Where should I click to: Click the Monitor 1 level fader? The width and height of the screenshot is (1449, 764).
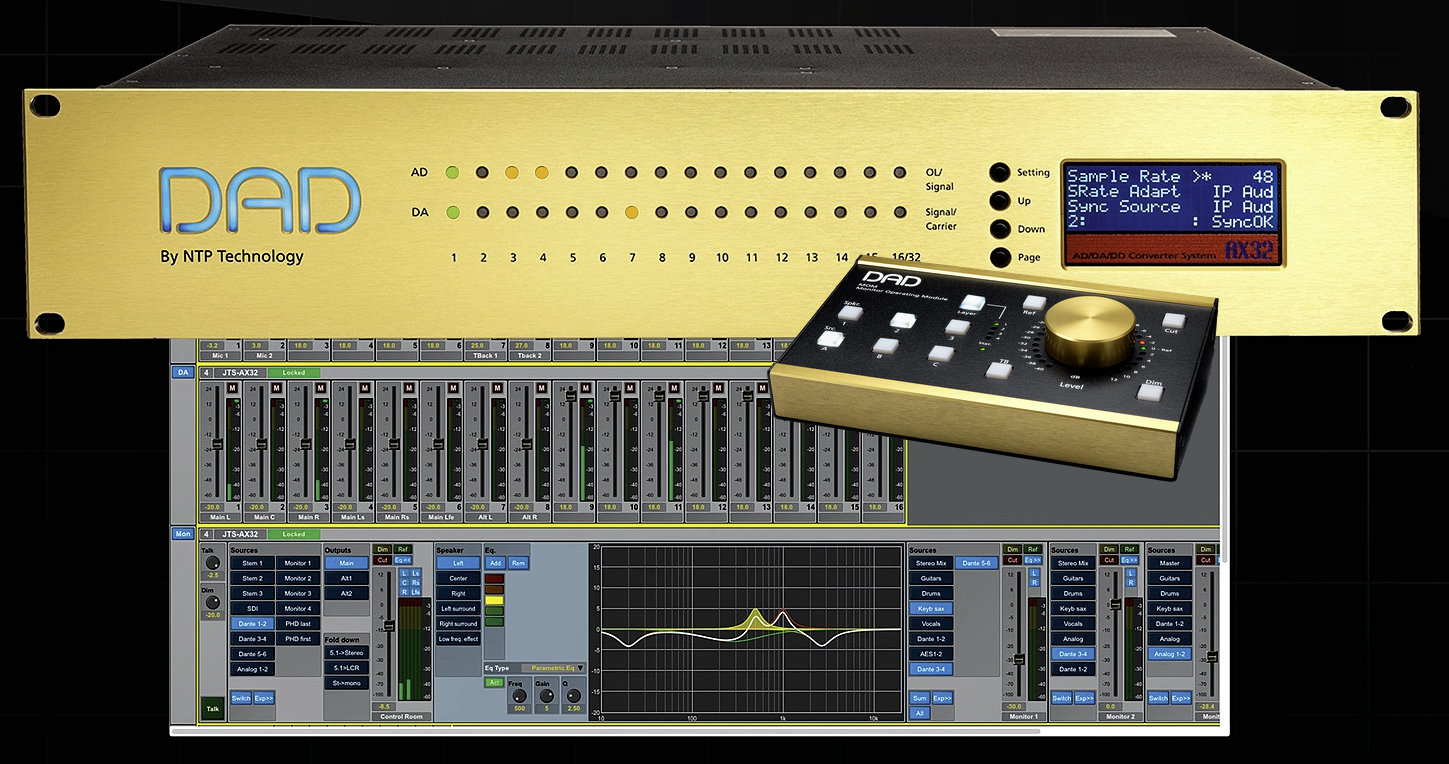click(x=1019, y=660)
